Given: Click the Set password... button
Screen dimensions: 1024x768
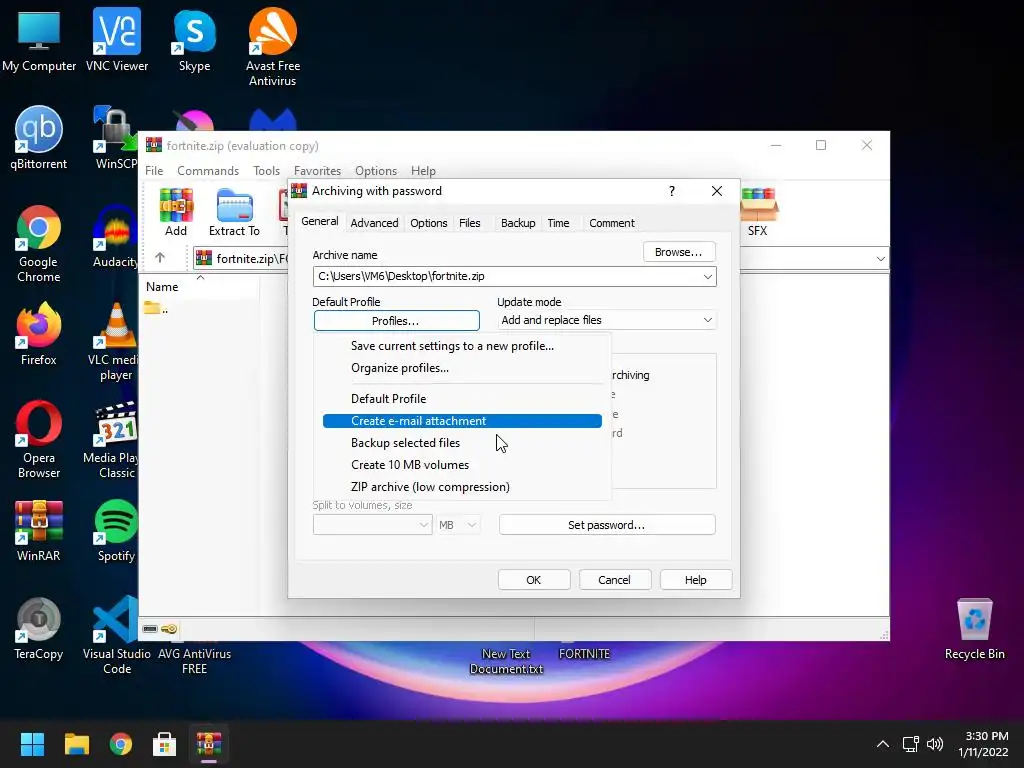Looking at the screenshot, I should coord(607,525).
